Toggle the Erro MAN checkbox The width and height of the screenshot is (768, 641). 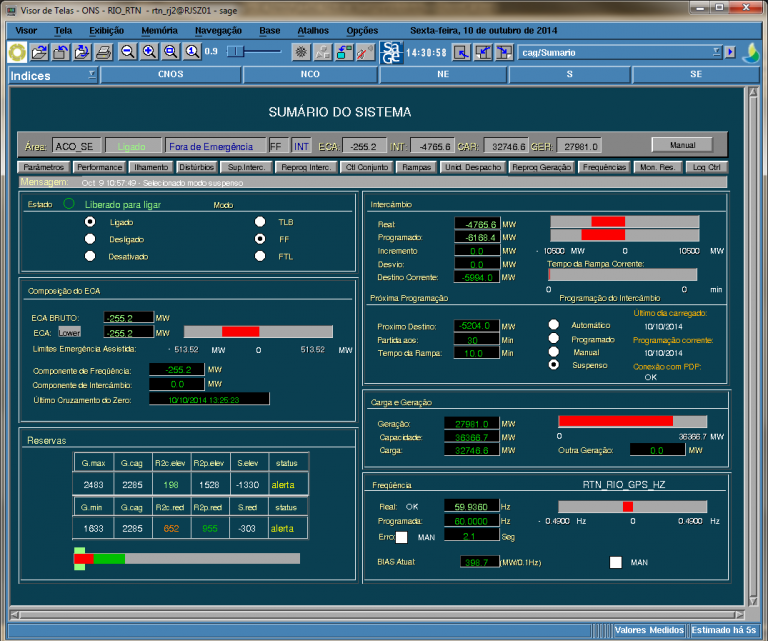pyautogui.click(x=401, y=537)
